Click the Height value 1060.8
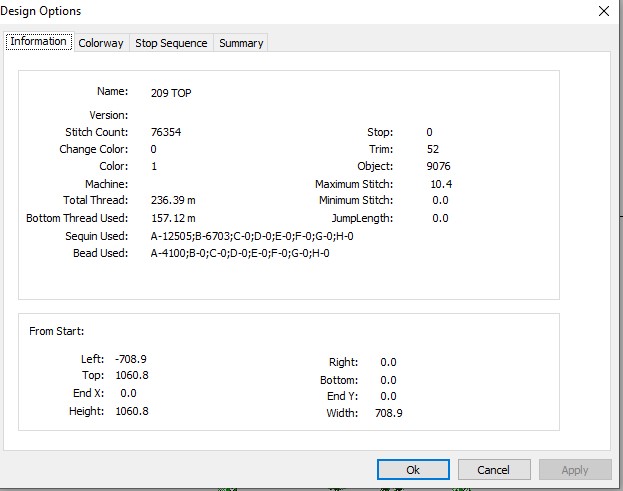The image size is (623, 491). (132, 411)
